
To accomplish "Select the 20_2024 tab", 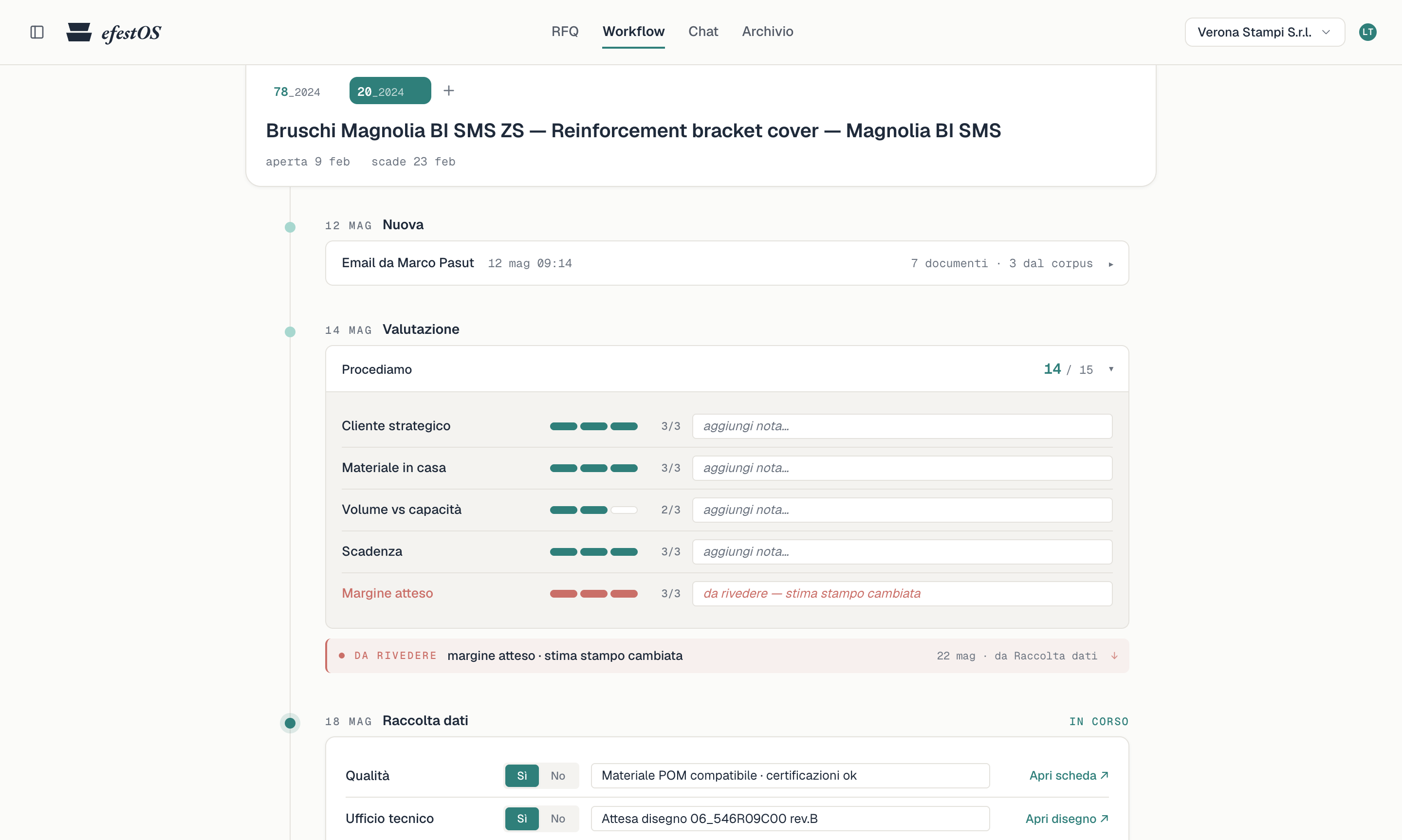I will point(389,91).
